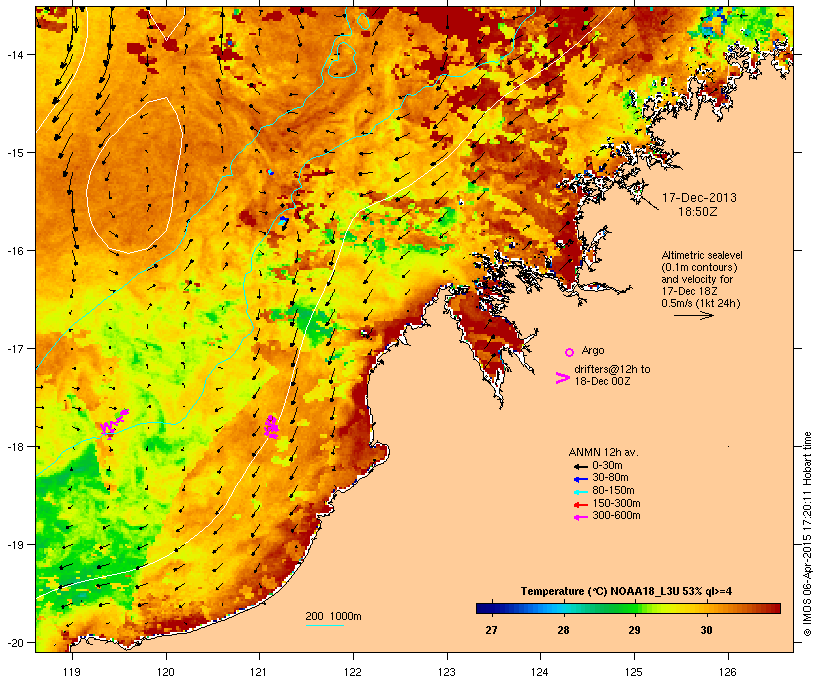Click the 30-80m depth label
The width and height of the screenshot is (820, 680).
click(610, 478)
